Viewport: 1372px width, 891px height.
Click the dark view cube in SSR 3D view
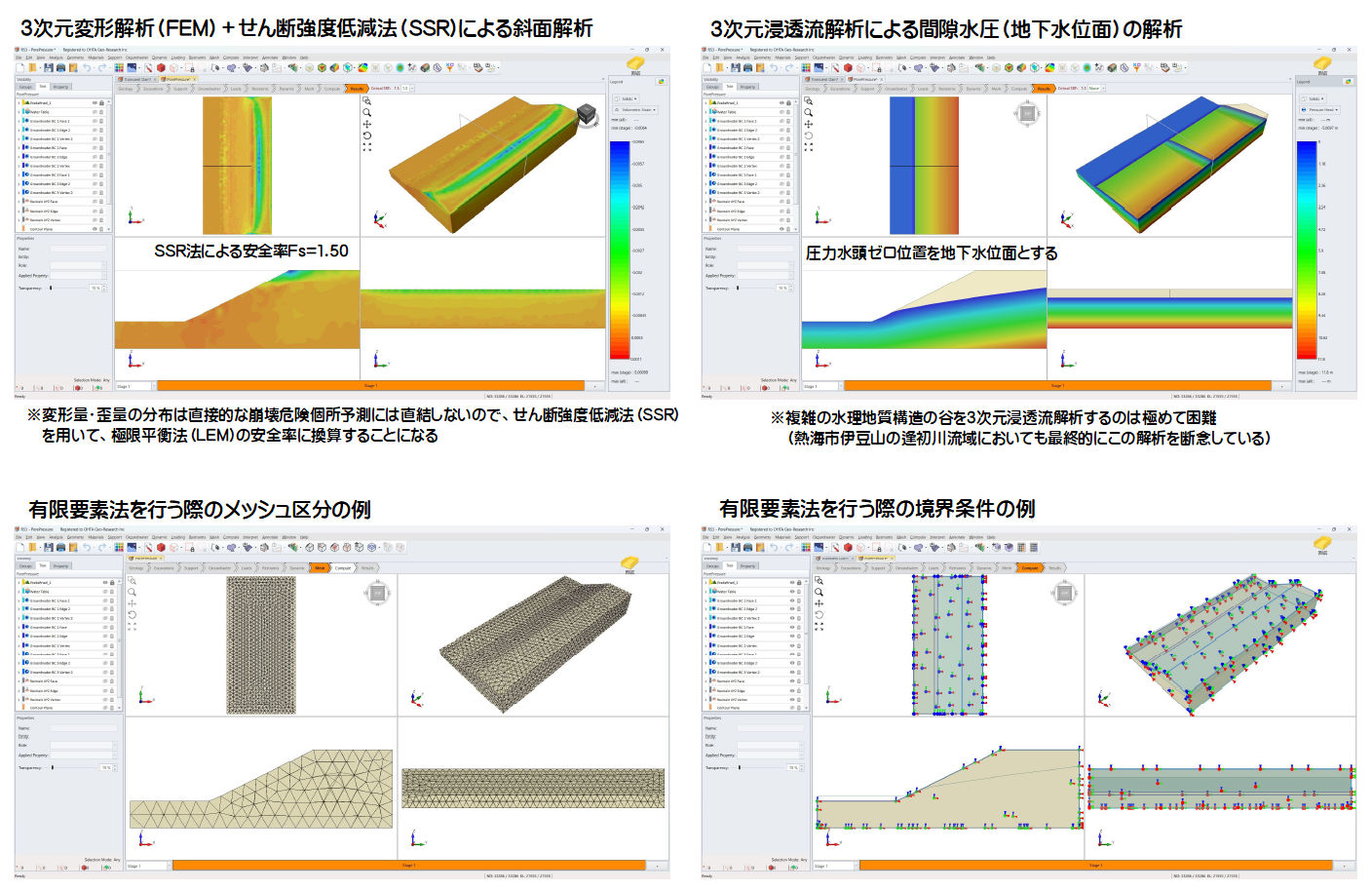pyautogui.click(x=586, y=115)
